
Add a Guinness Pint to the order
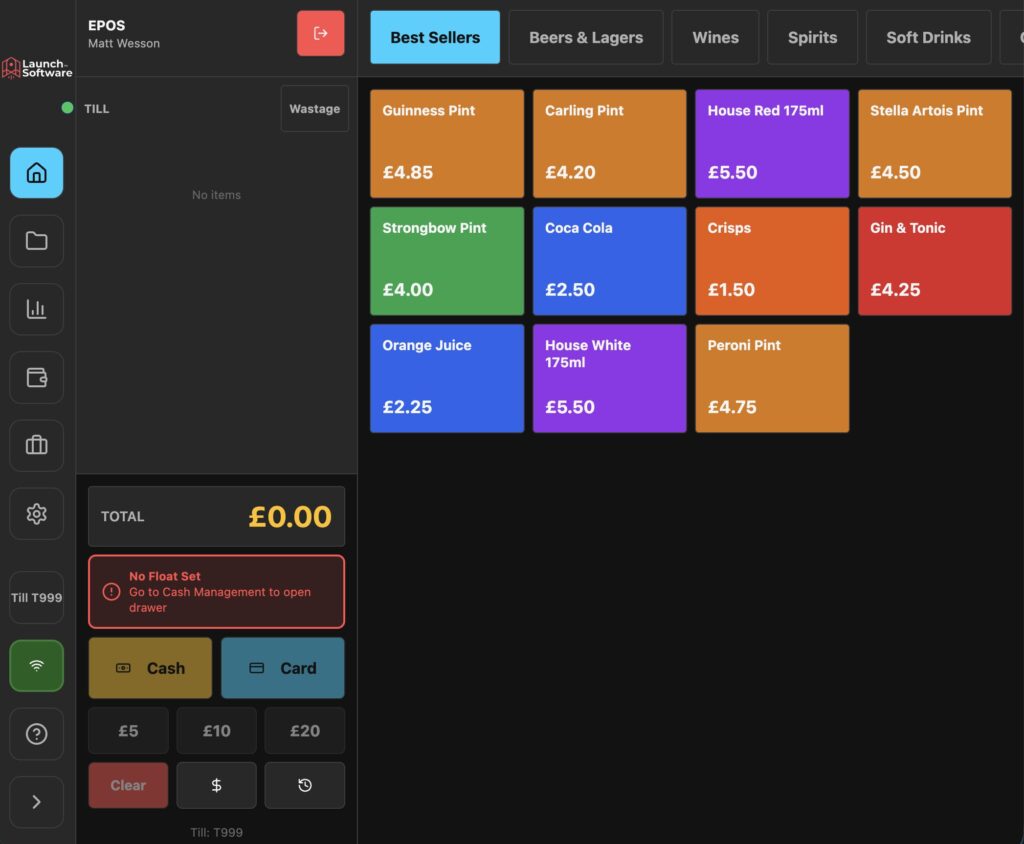click(x=446, y=142)
